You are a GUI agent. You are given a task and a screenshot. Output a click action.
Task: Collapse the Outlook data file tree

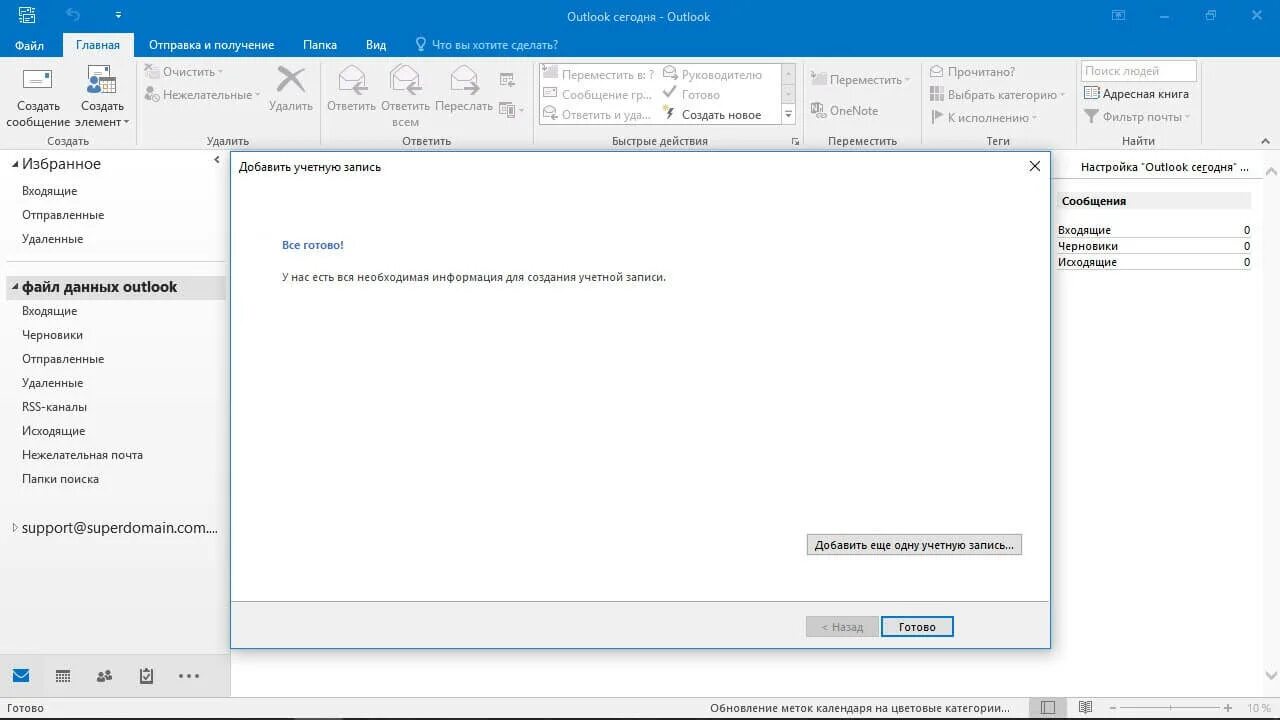[x=15, y=287]
